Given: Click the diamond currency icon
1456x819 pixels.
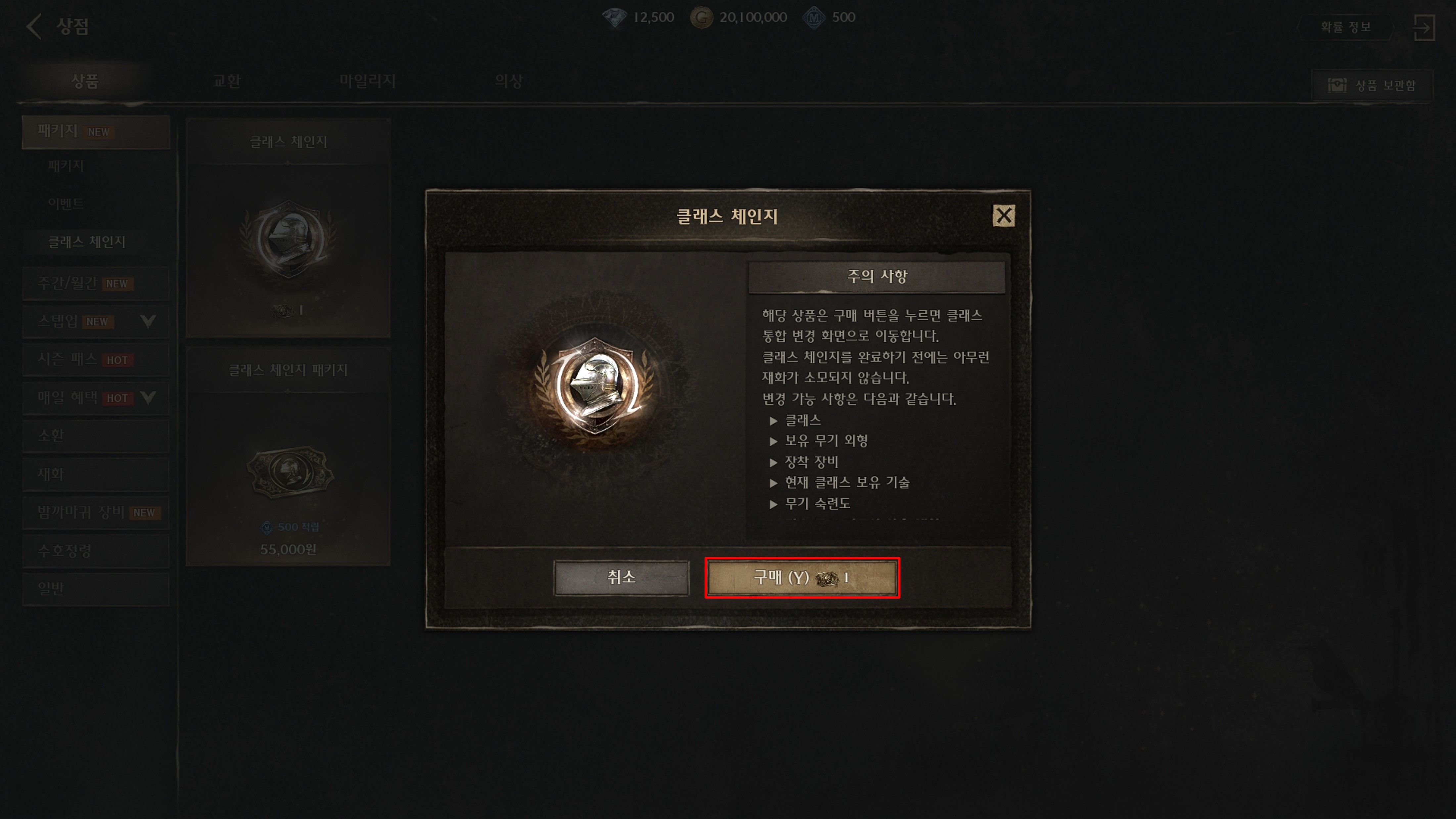Looking at the screenshot, I should pyautogui.click(x=615, y=18).
